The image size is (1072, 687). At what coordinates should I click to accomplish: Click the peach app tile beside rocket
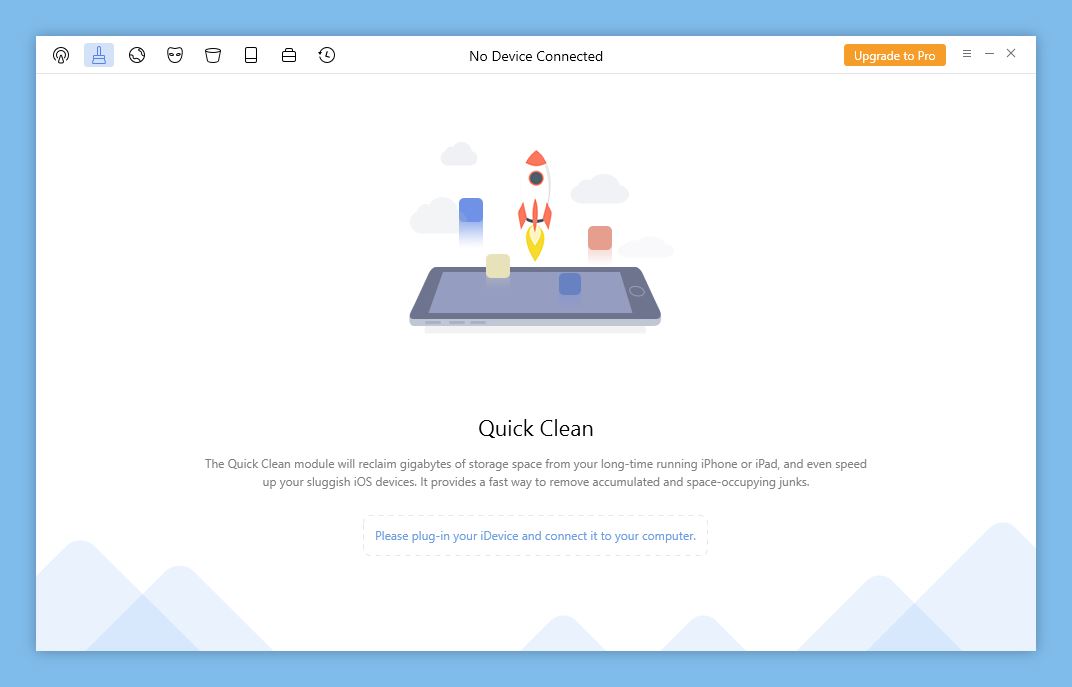(600, 238)
